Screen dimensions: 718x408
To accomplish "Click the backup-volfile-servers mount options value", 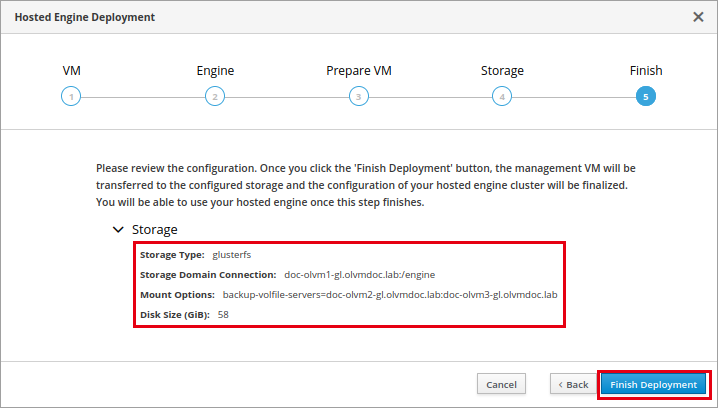I will coord(390,294).
